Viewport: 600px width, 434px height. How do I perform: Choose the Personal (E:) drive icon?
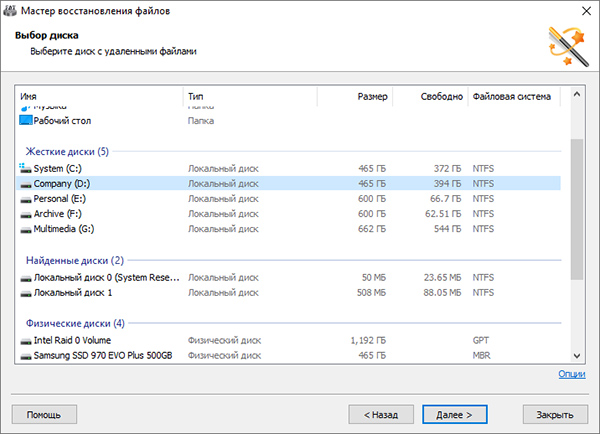[x=26, y=200]
